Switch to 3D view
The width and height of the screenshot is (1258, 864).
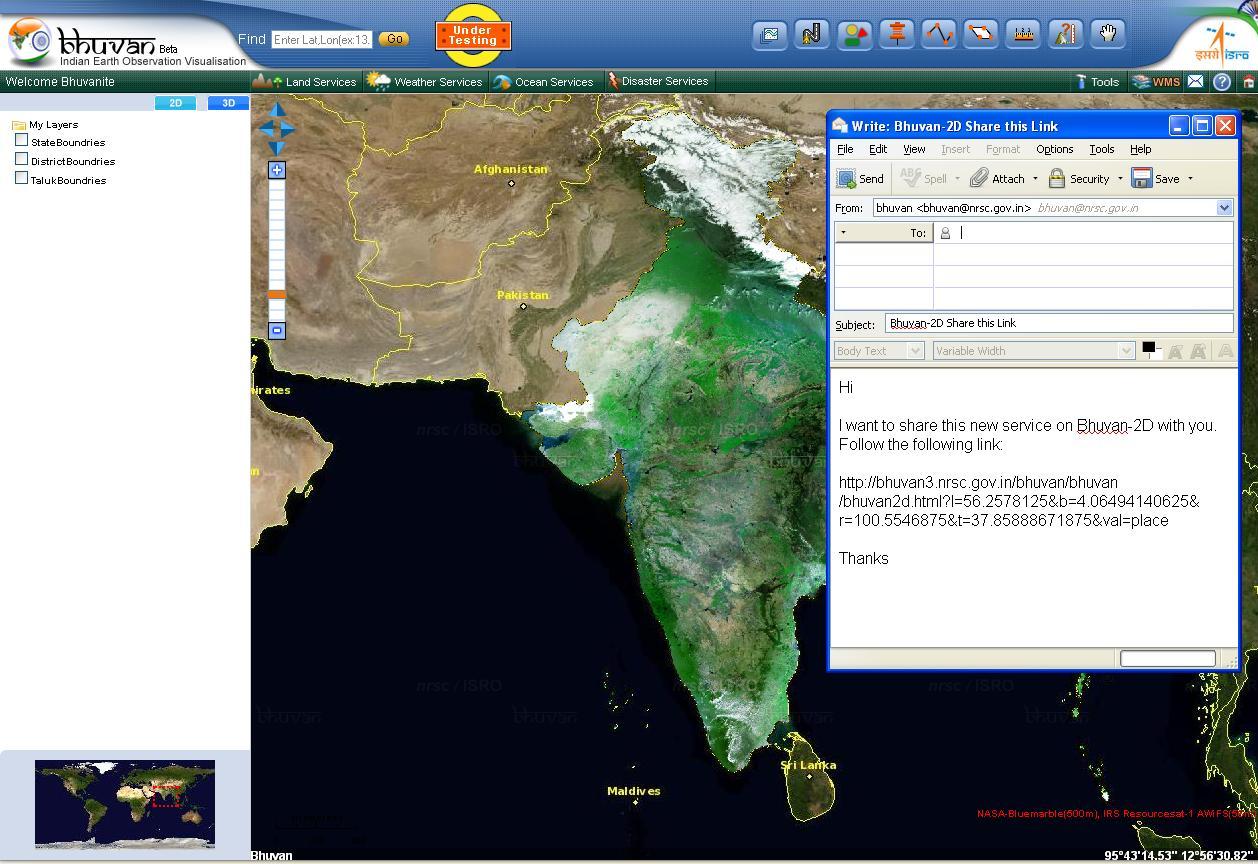(x=228, y=103)
